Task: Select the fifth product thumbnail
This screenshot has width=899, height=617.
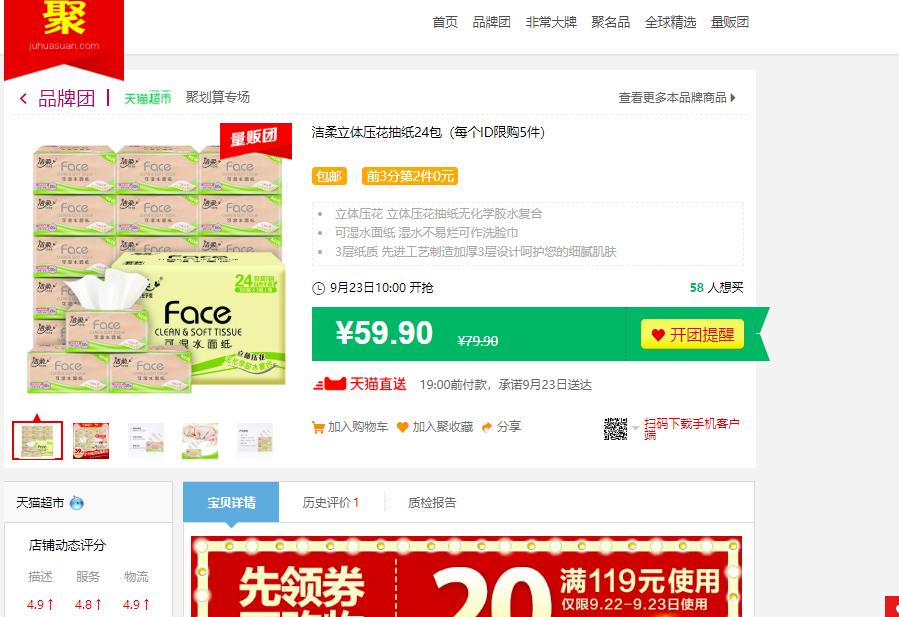Action: (x=255, y=440)
